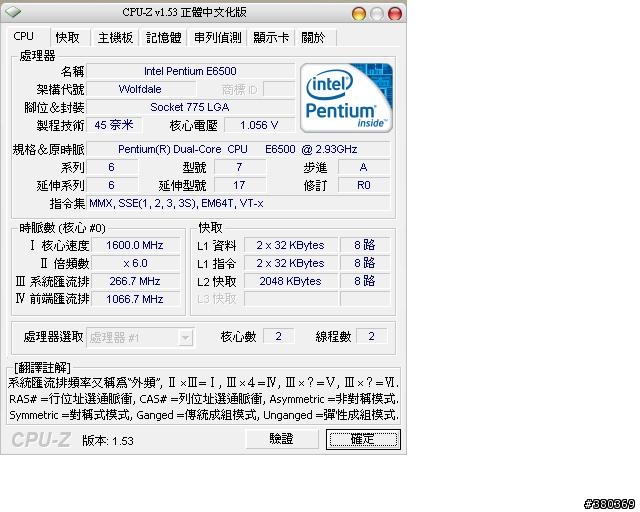Click the CPU-Z logo at bottom left
The height and width of the screenshot is (512, 640).
pos(41,440)
